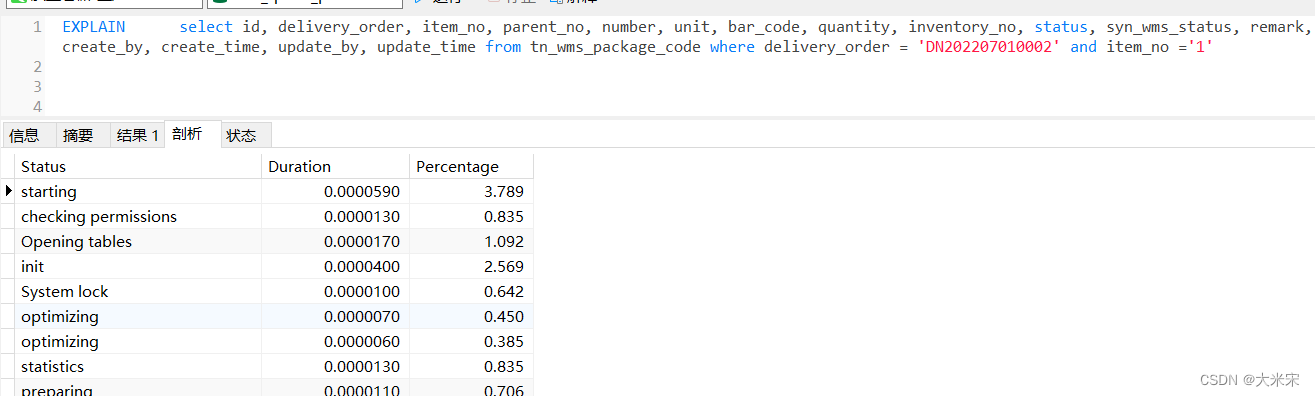This screenshot has width=1315, height=396.
Task: Open the 结果 1 tab
Action: pos(137,135)
